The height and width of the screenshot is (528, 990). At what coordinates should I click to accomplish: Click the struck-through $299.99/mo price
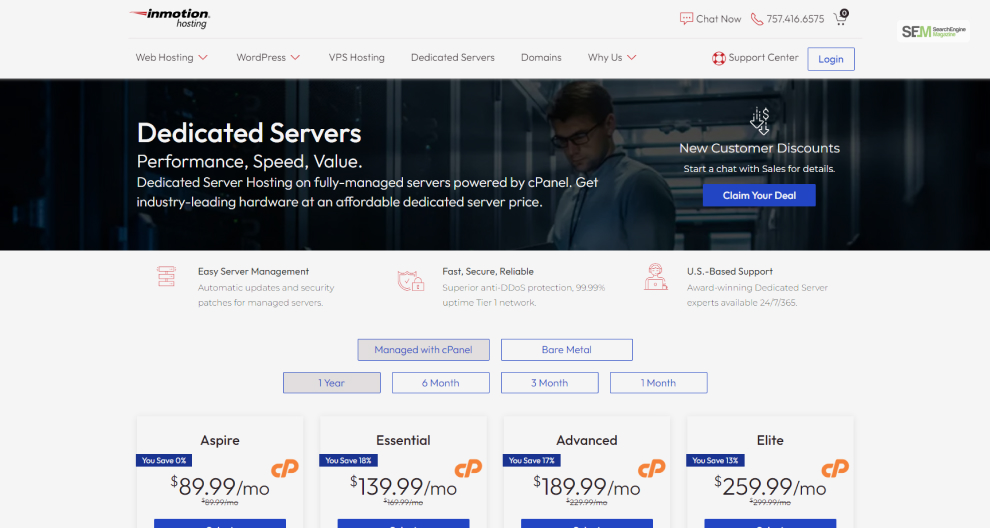tap(770, 503)
